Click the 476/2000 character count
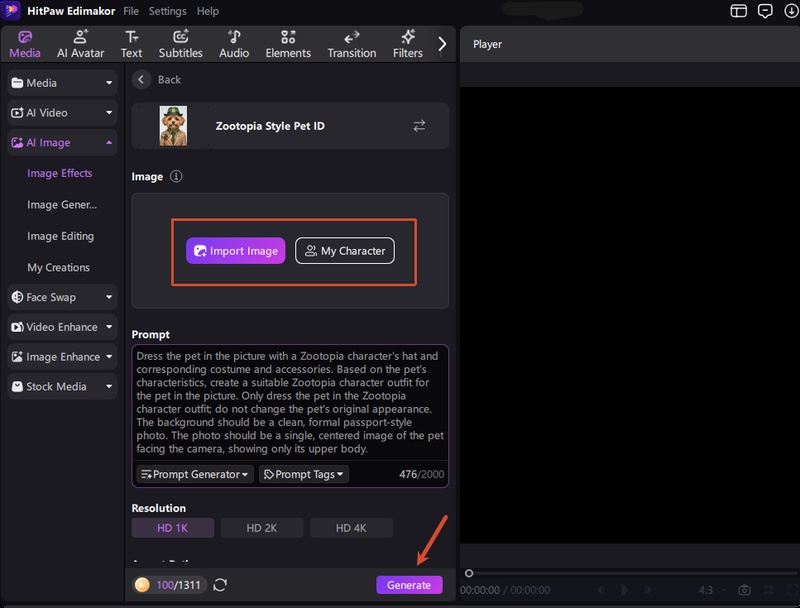 (421, 474)
